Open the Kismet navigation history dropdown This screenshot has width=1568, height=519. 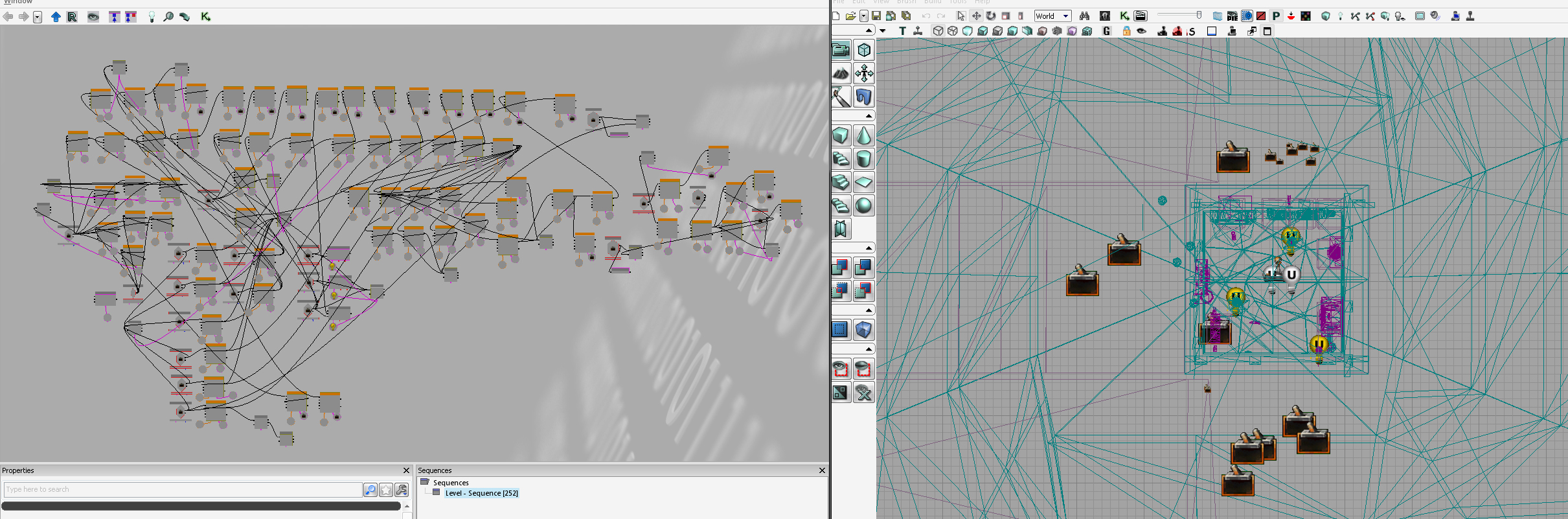tap(38, 17)
